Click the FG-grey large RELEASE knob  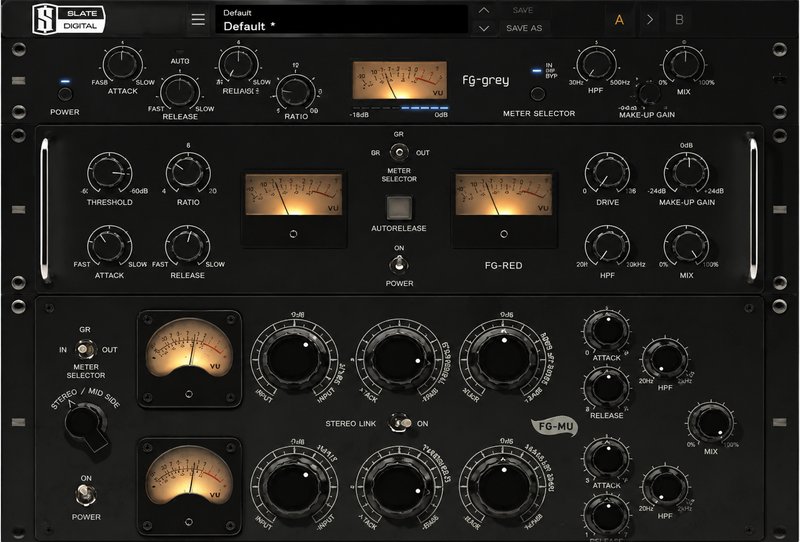tap(180, 92)
